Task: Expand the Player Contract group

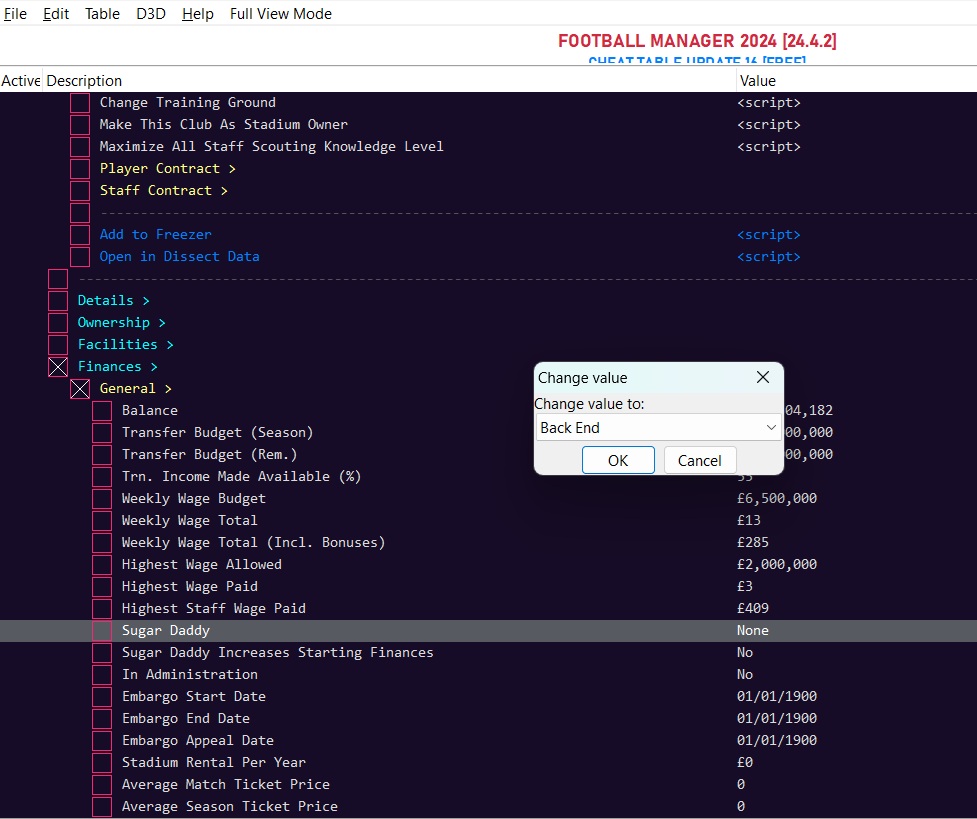Action: click(x=167, y=169)
